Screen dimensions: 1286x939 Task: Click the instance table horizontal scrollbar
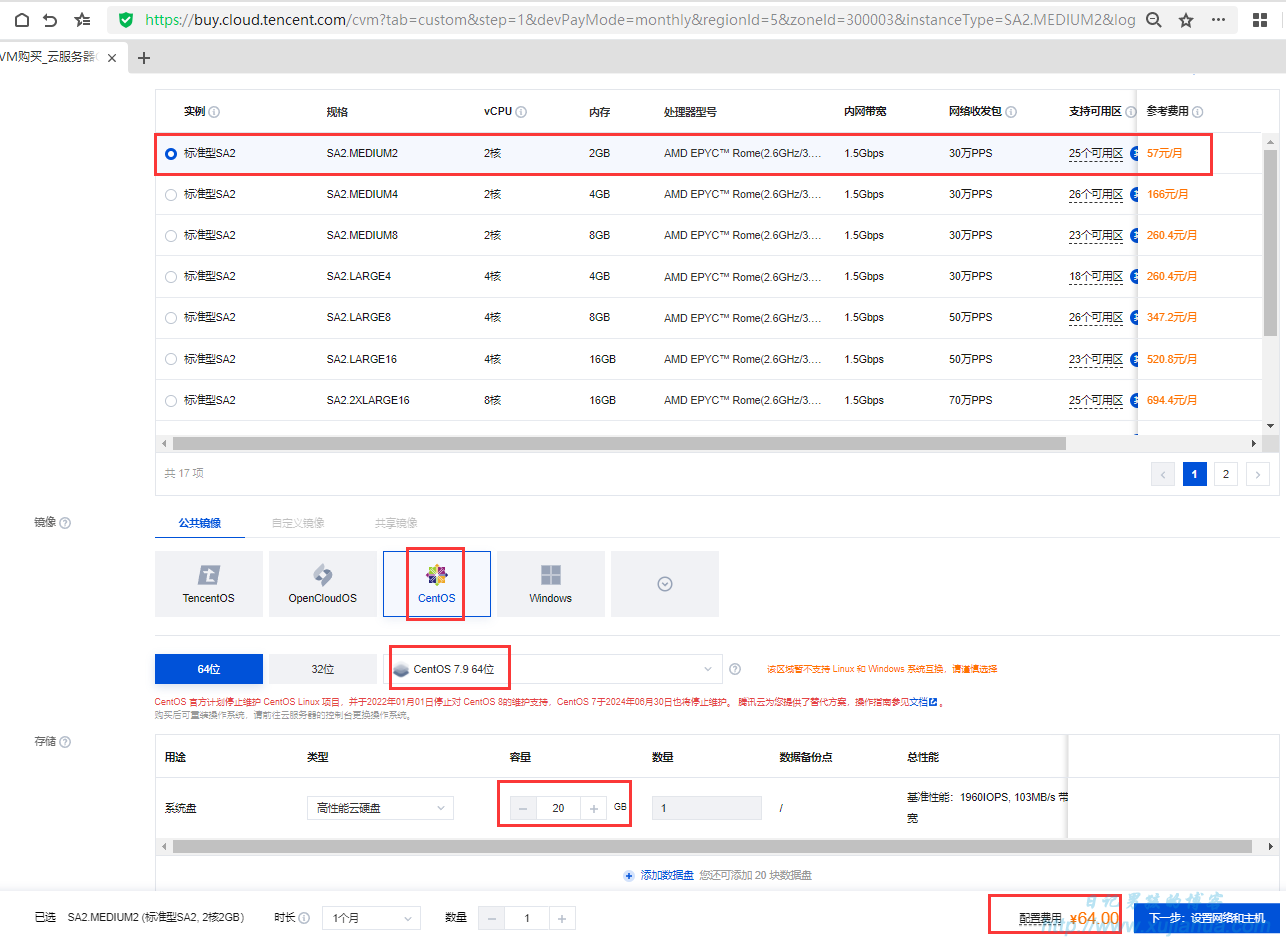point(619,443)
